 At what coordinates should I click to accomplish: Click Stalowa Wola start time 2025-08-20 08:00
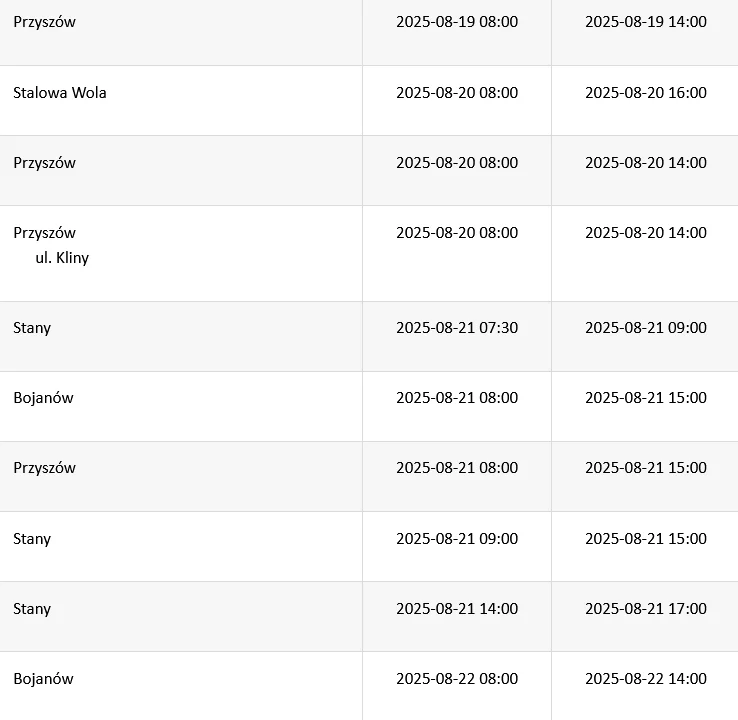(457, 93)
